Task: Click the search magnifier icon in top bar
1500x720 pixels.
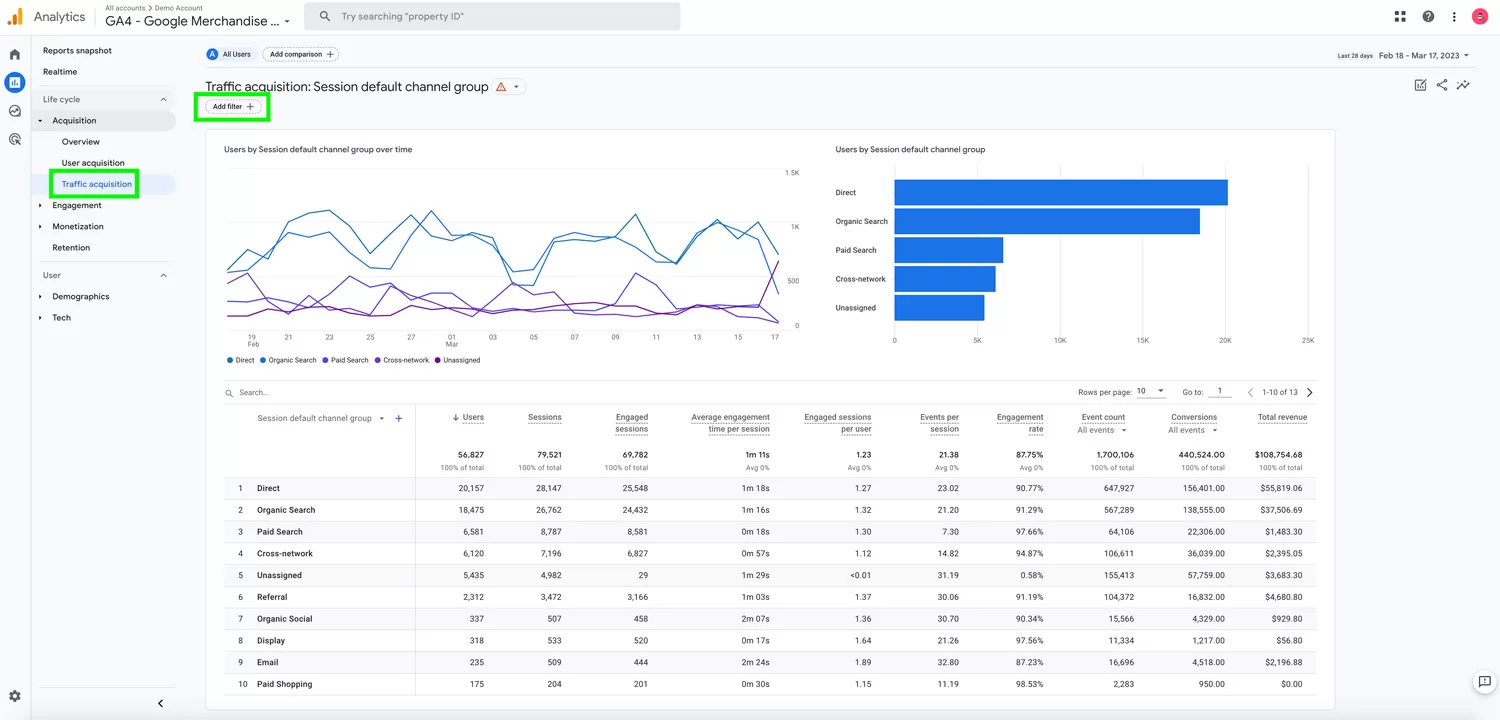Action: pyautogui.click(x=325, y=17)
